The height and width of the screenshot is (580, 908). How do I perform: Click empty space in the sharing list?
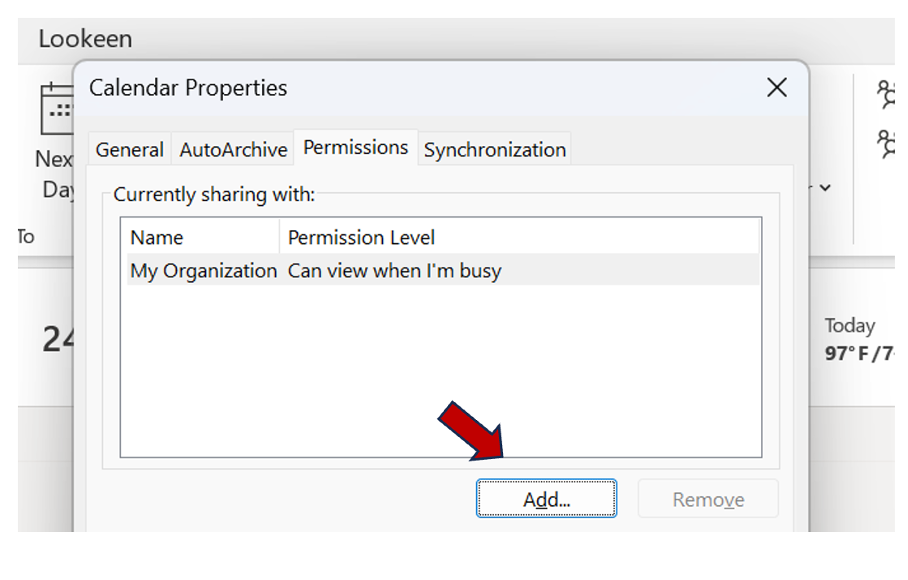pyautogui.click(x=440, y=370)
